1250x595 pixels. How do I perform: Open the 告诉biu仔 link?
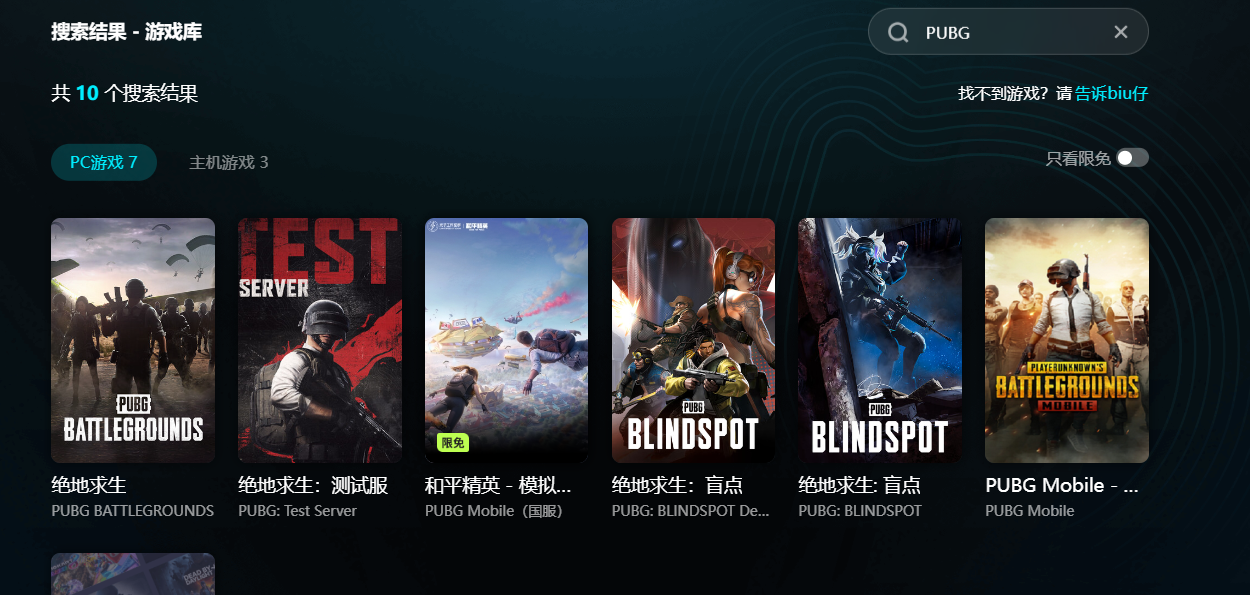(x=1112, y=94)
